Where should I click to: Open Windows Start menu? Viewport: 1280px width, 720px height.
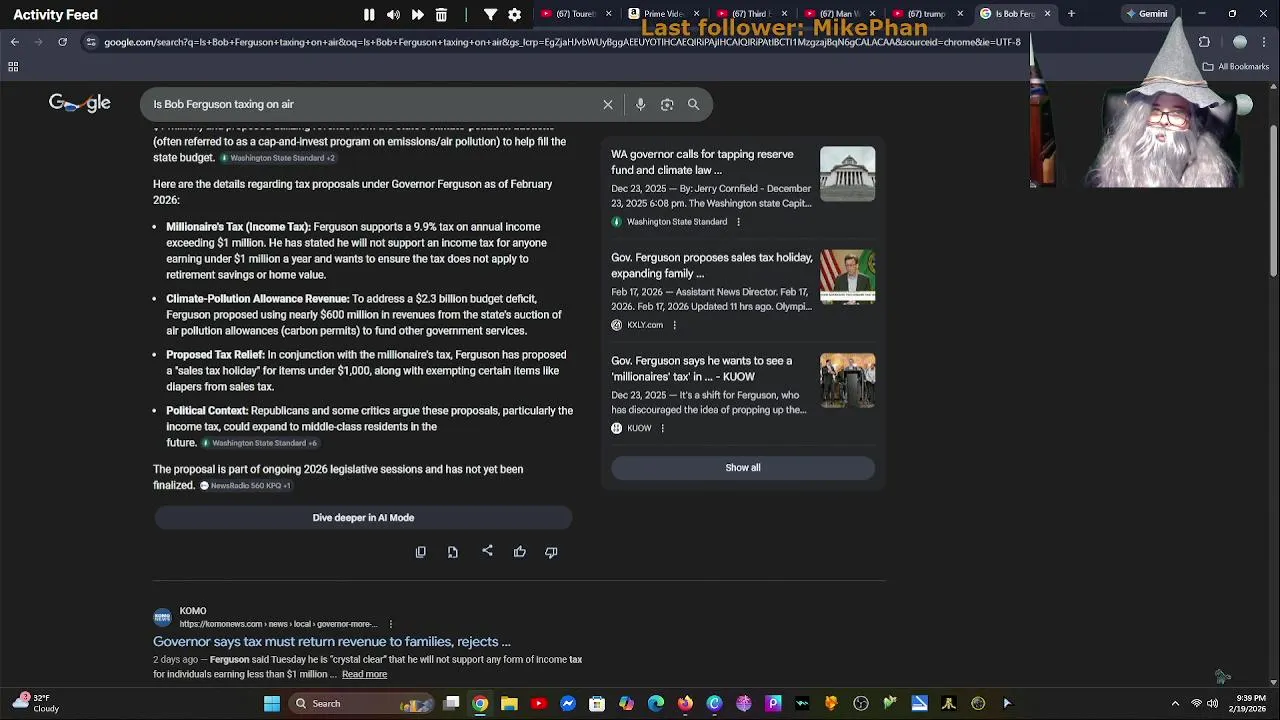(x=271, y=704)
